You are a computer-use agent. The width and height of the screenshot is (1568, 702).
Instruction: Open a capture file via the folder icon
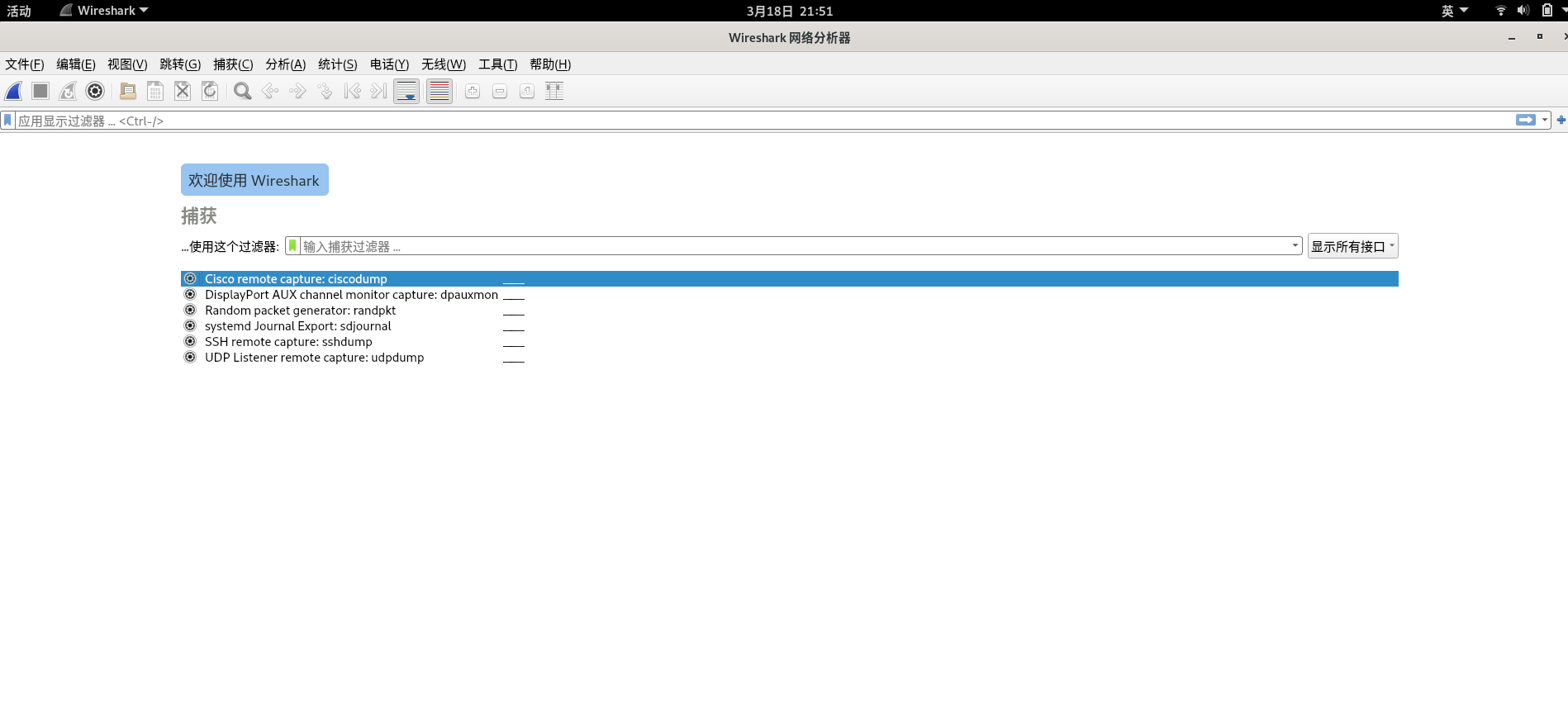pos(128,91)
